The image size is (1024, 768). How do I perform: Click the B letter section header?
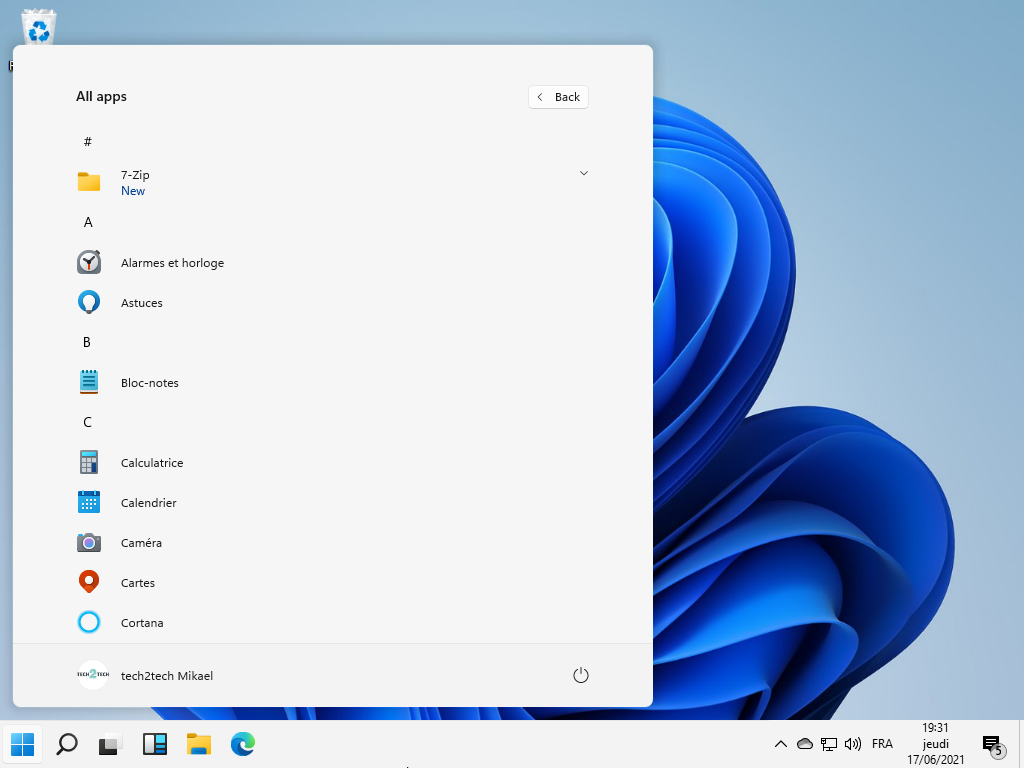coord(87,342)
